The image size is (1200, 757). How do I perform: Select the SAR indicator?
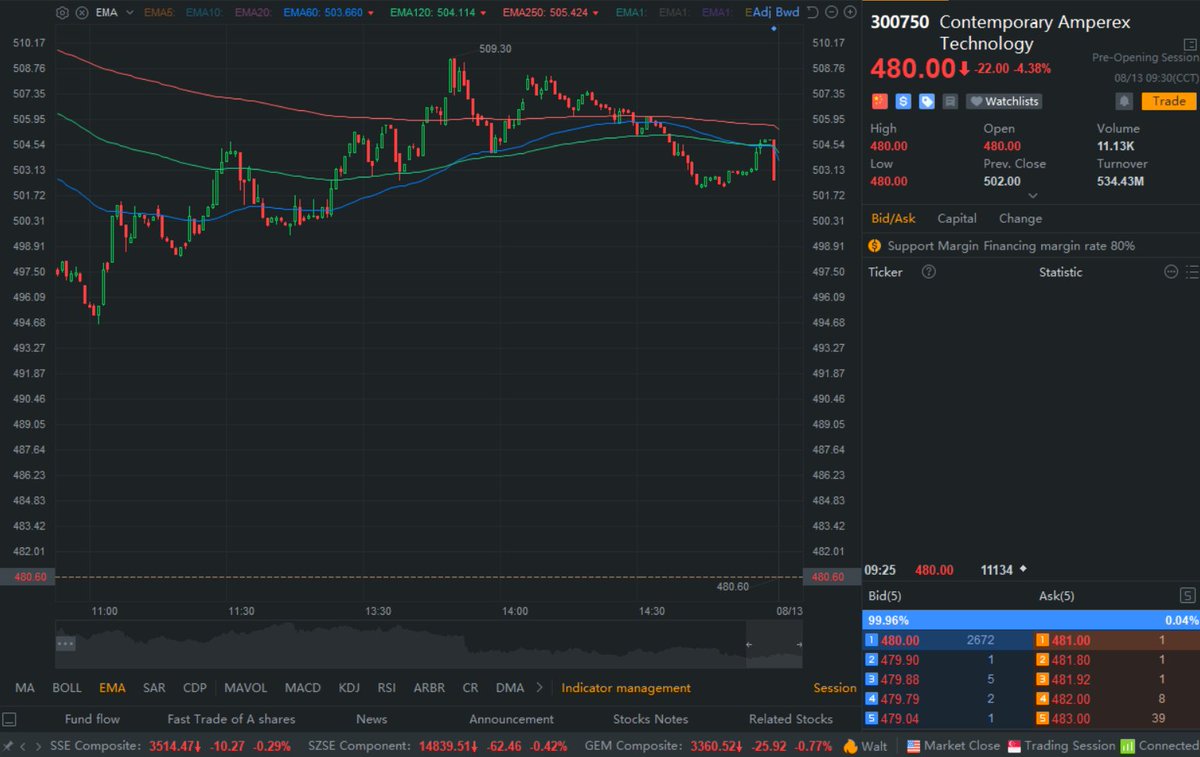click(x=154, y=688)
